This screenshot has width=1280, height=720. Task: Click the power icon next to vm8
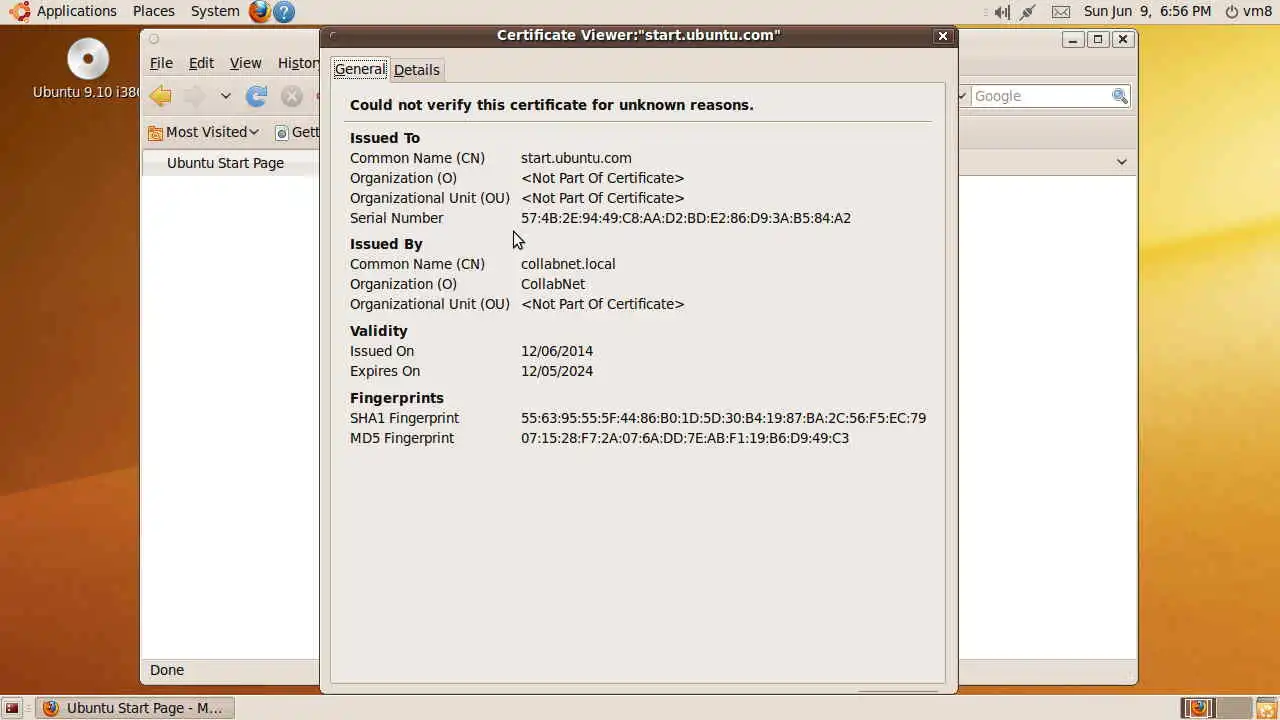(1231, 12)
